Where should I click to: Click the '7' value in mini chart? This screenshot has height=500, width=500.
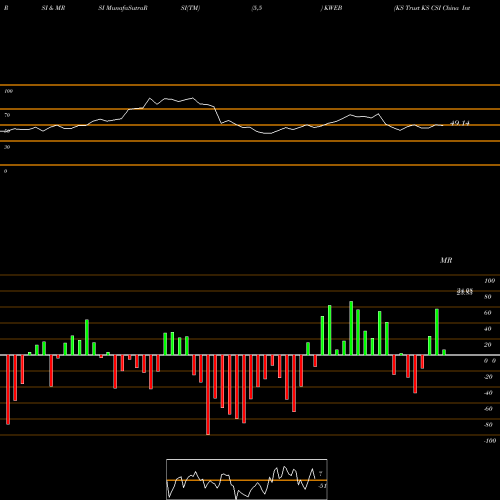point(321,474)
